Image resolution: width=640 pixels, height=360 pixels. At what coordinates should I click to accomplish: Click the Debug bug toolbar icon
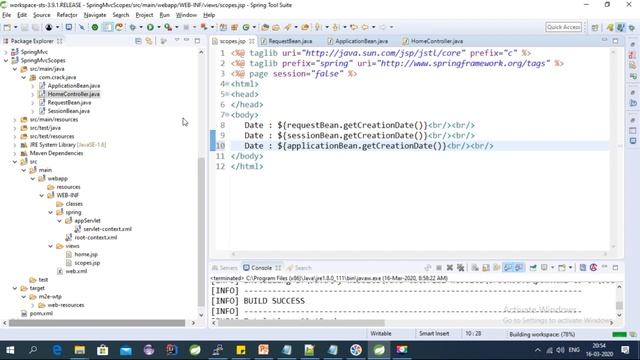(133, 27)
